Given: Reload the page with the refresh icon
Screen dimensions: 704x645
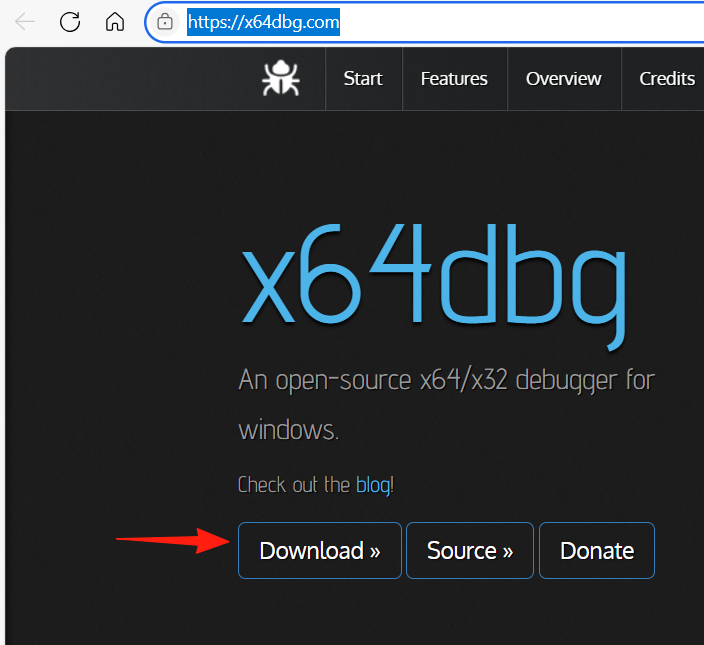Looking at the screenshot, I should coord(70,22).
